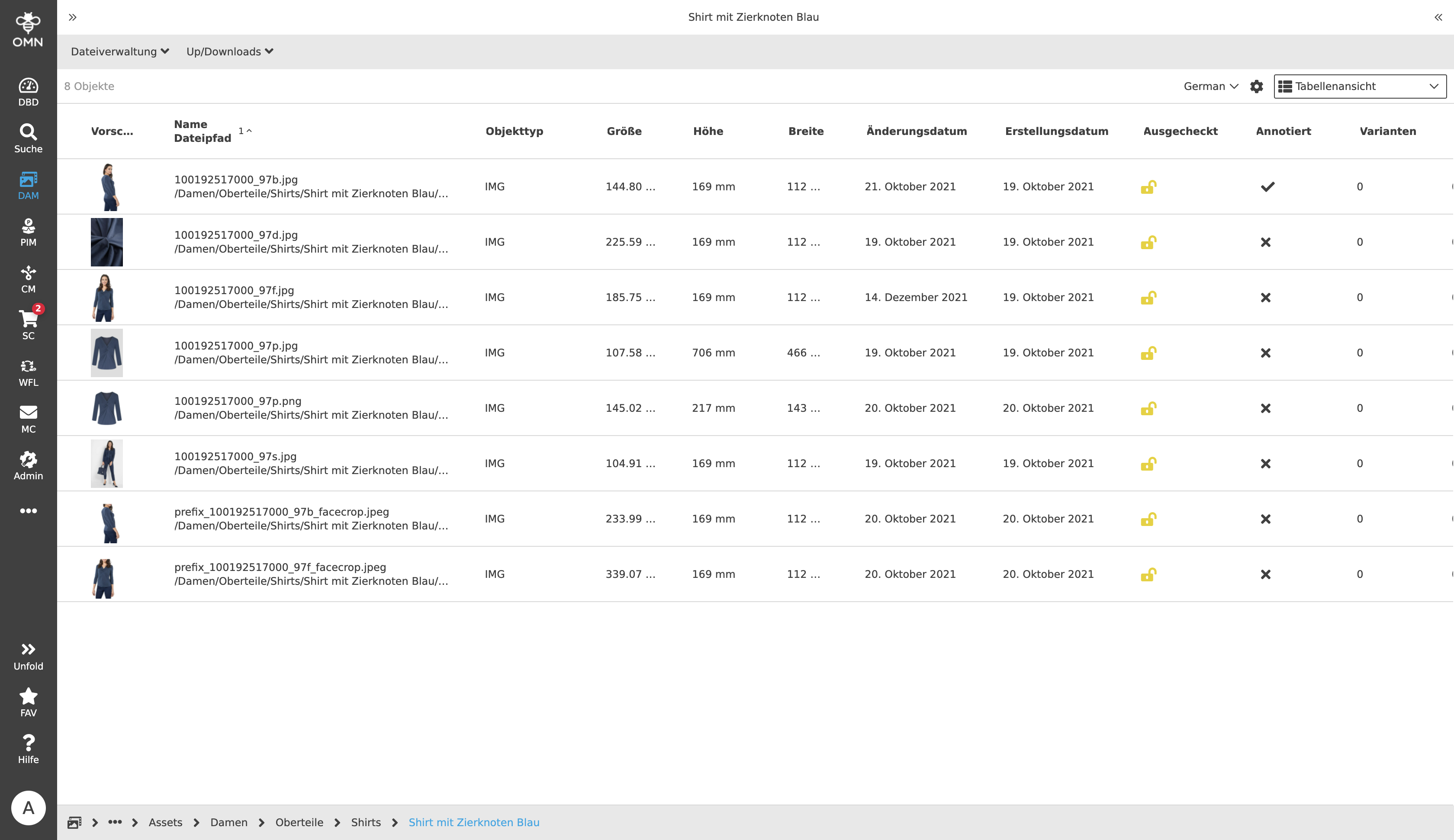Open the German language dropdown
The height and width of the screenshot is (840, 1454).
point(1210,87)
